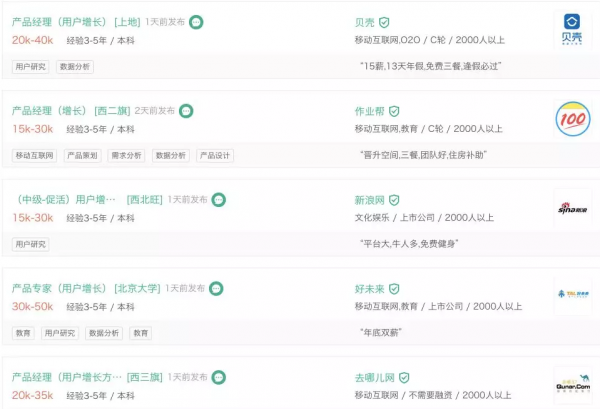This screenshot has width=600, height=409.
Task: Select 用户研究 tag on 新浪网 job
Action: 31,244
